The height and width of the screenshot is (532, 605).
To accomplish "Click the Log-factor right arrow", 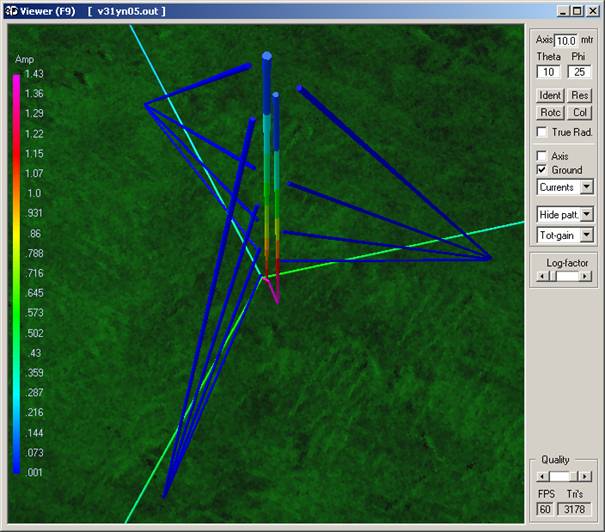I will [587, 276].
